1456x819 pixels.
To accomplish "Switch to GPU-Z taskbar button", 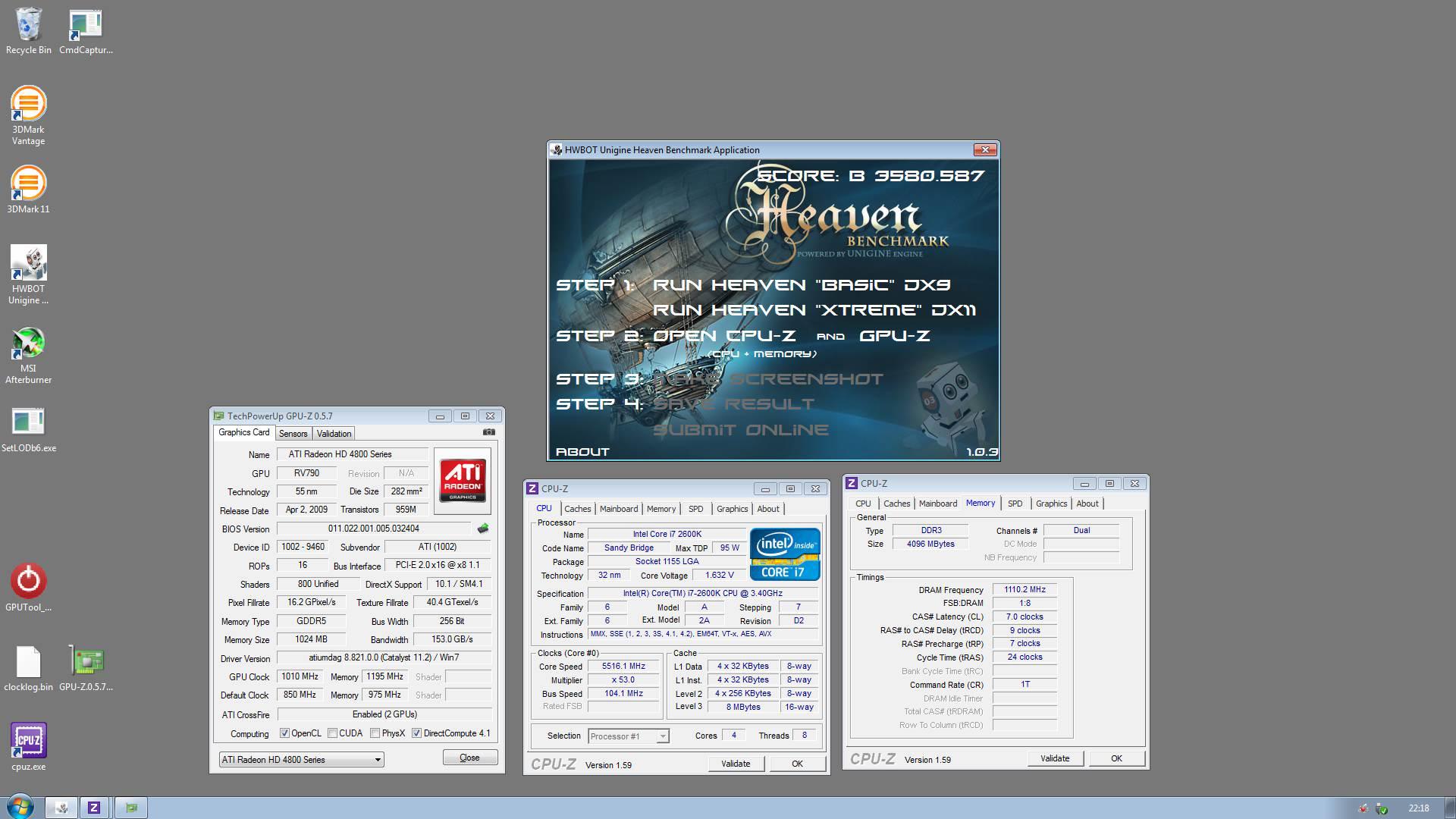I will [x=131, y=808].
